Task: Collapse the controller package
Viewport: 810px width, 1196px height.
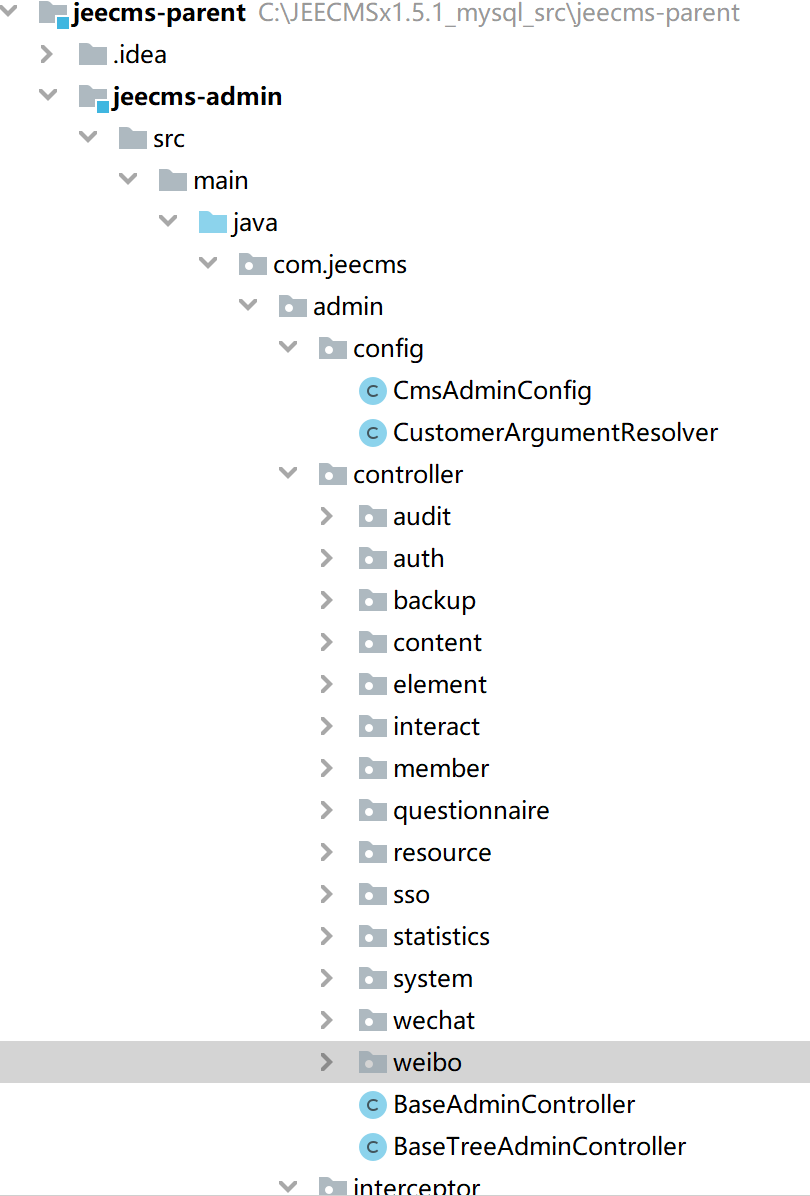Action: click(288, 473)
